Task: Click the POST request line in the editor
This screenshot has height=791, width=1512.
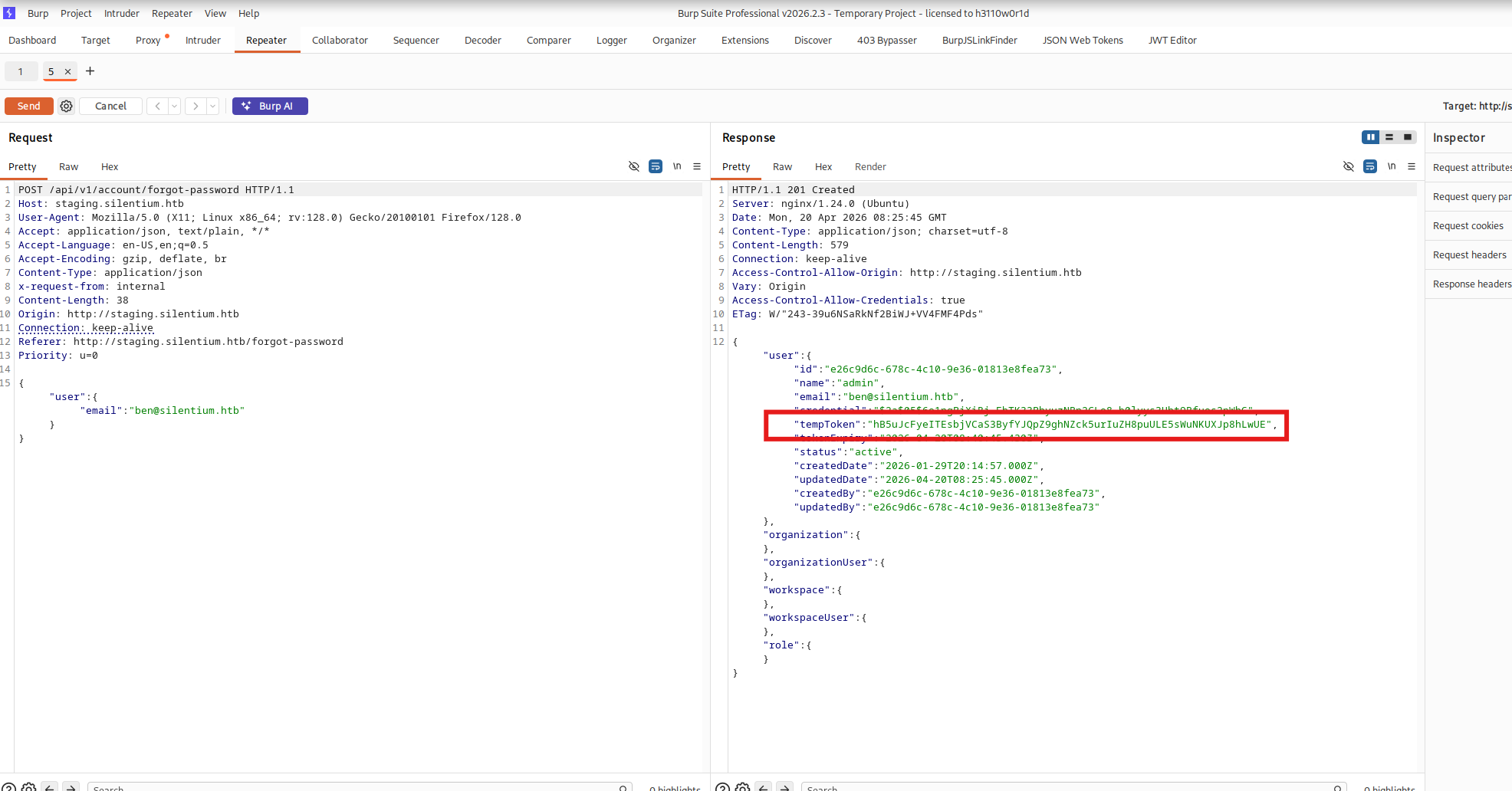Action: (x=156, y=190)
